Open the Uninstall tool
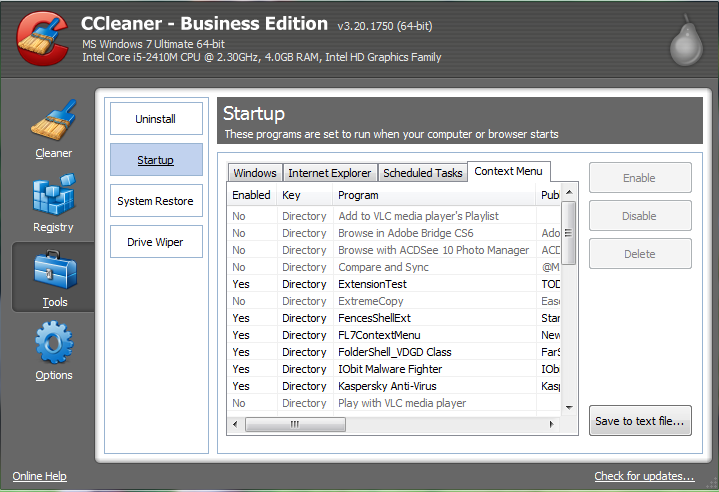This screenshot has width=719, height=492. pos(156,119)
